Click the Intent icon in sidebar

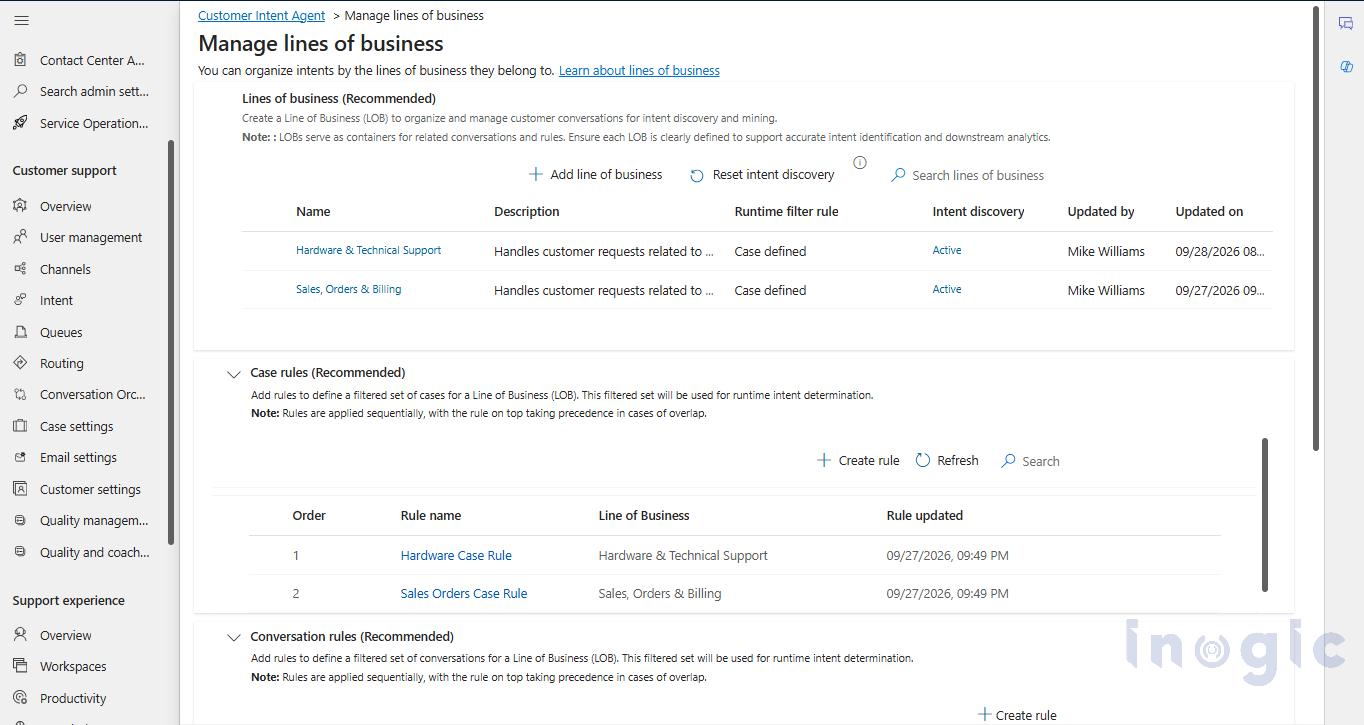pos(20,300)
